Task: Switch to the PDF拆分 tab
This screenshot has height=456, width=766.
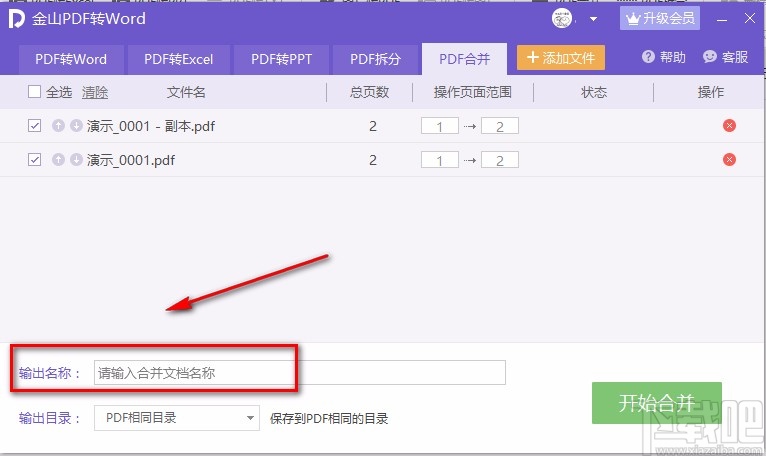Action: point(375,59)
